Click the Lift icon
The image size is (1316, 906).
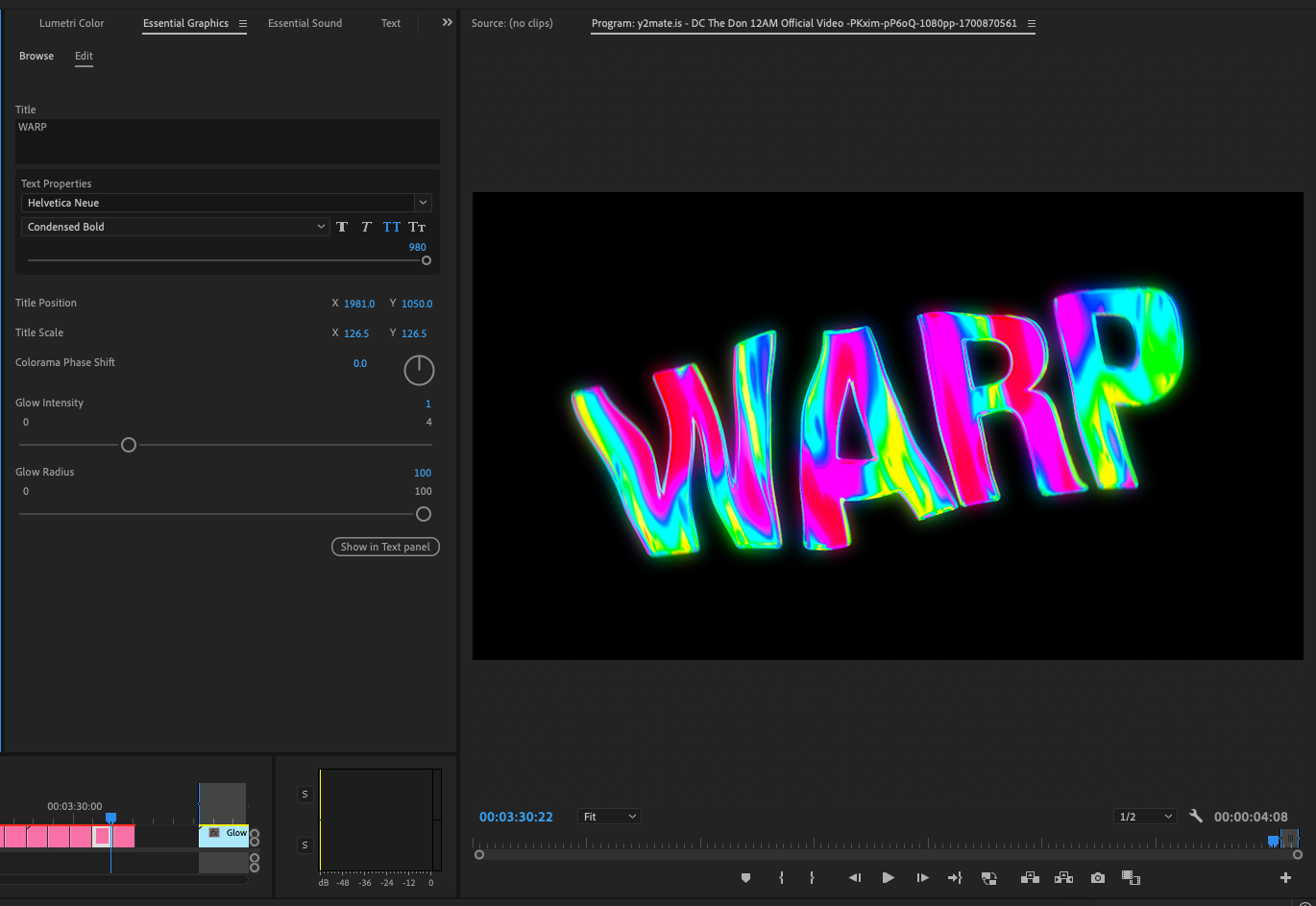[1029, 877]
